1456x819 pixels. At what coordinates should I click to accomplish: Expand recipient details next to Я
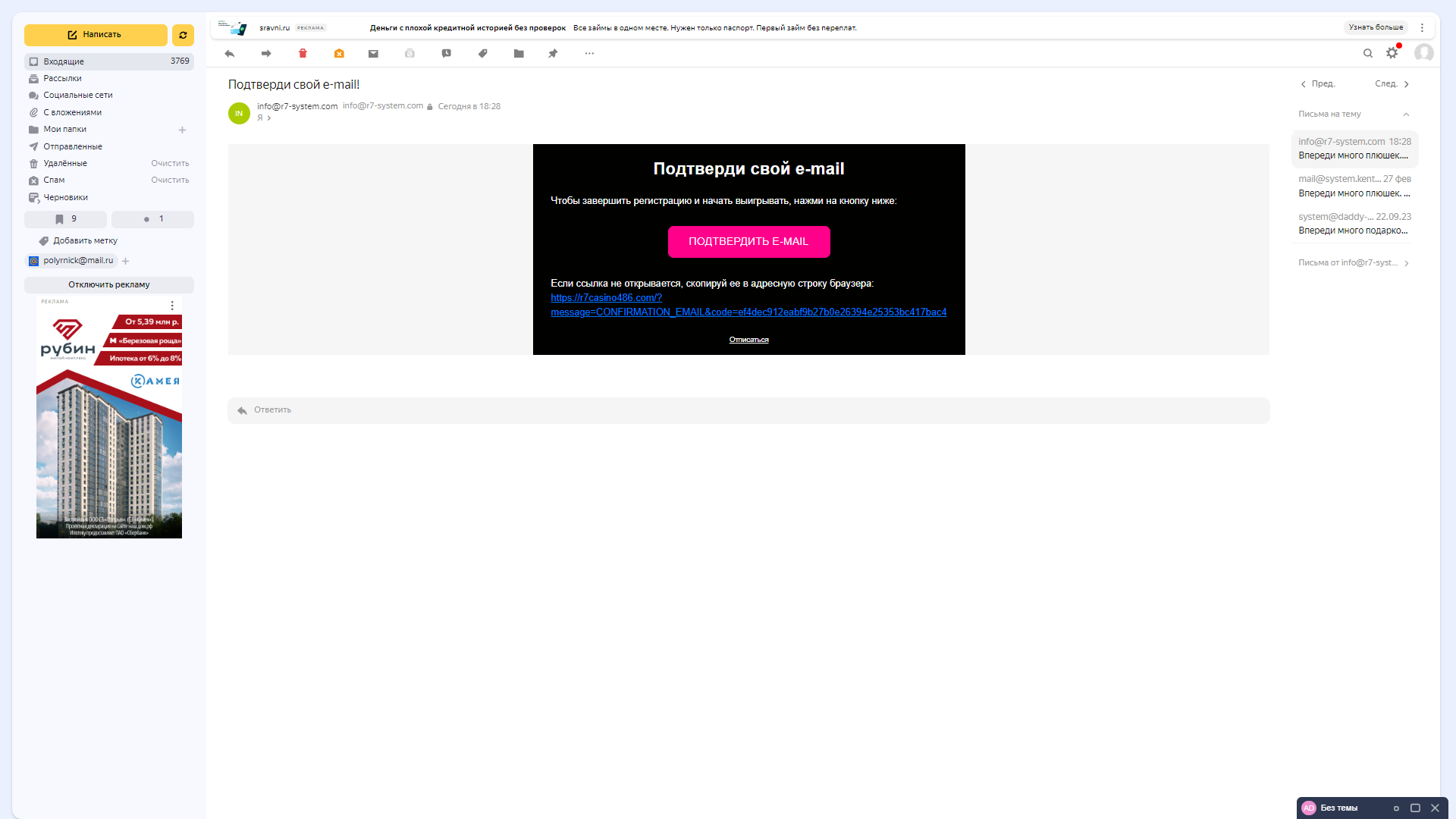[268, 118]
